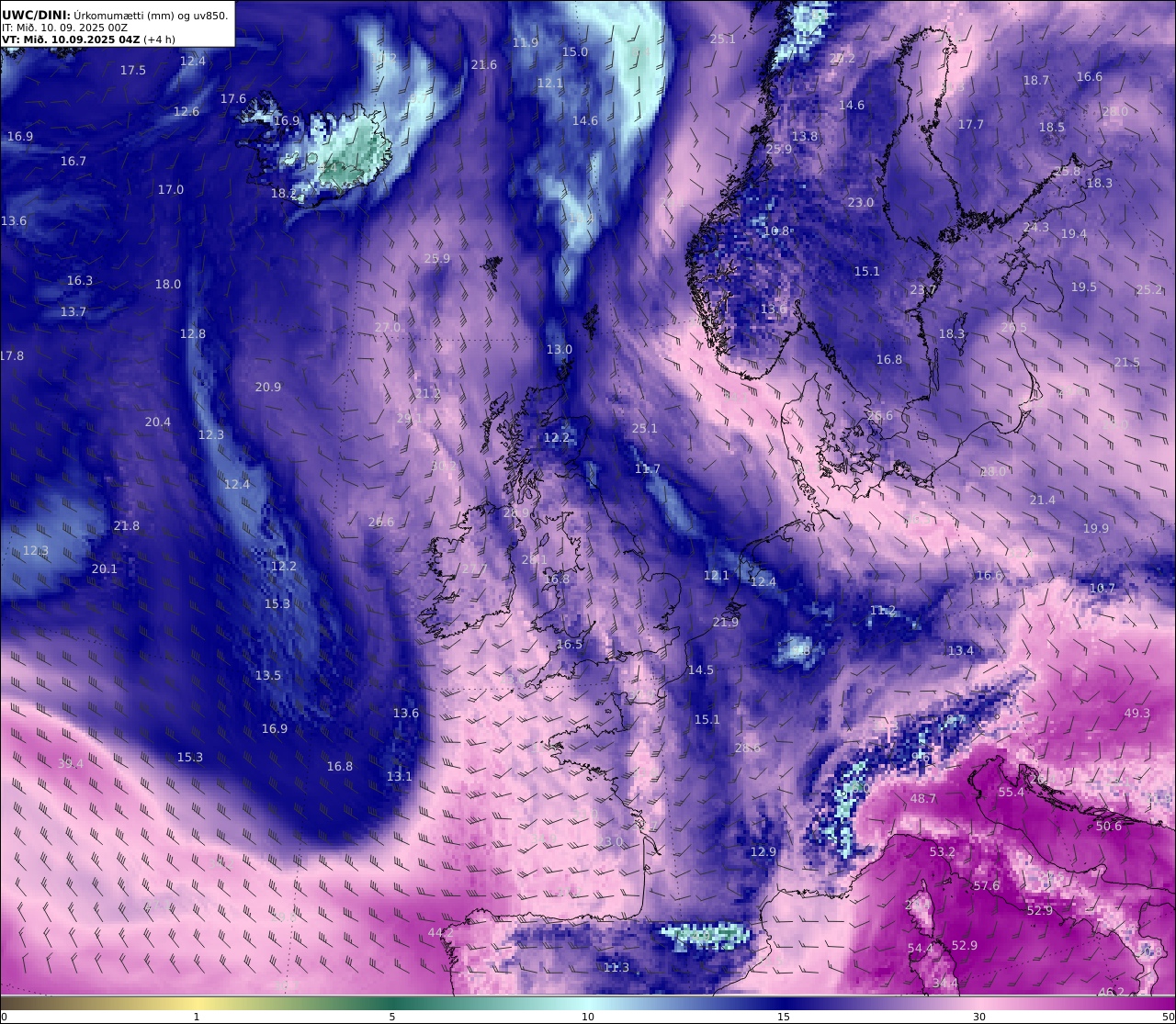Click the 13.1 value label
The image size is (1176, 1024).
point(400,777)
